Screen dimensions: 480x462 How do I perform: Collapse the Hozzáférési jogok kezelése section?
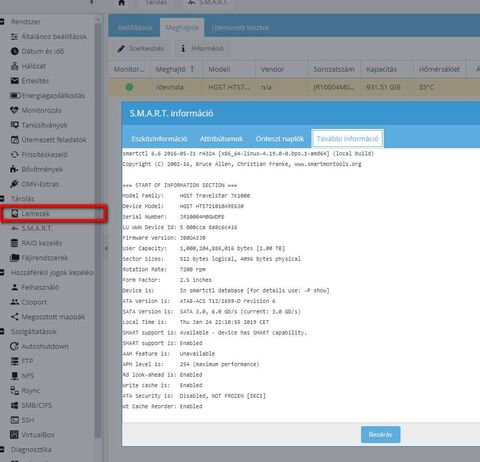[2, 273]
